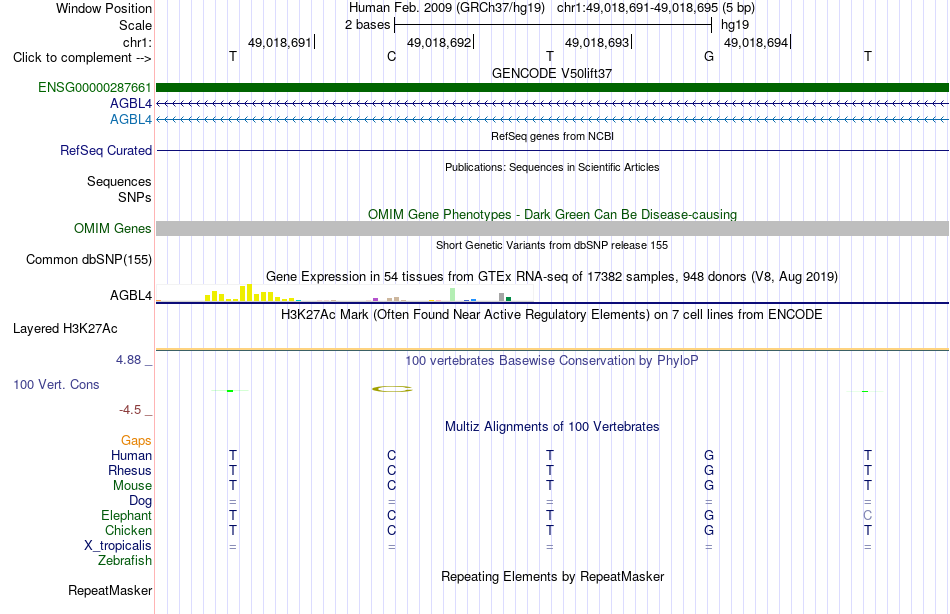Open Publications: Sequences in Scientific Articles title
Image resolution: width=950 pixels, height=614 pixels.
coord(552,167)
